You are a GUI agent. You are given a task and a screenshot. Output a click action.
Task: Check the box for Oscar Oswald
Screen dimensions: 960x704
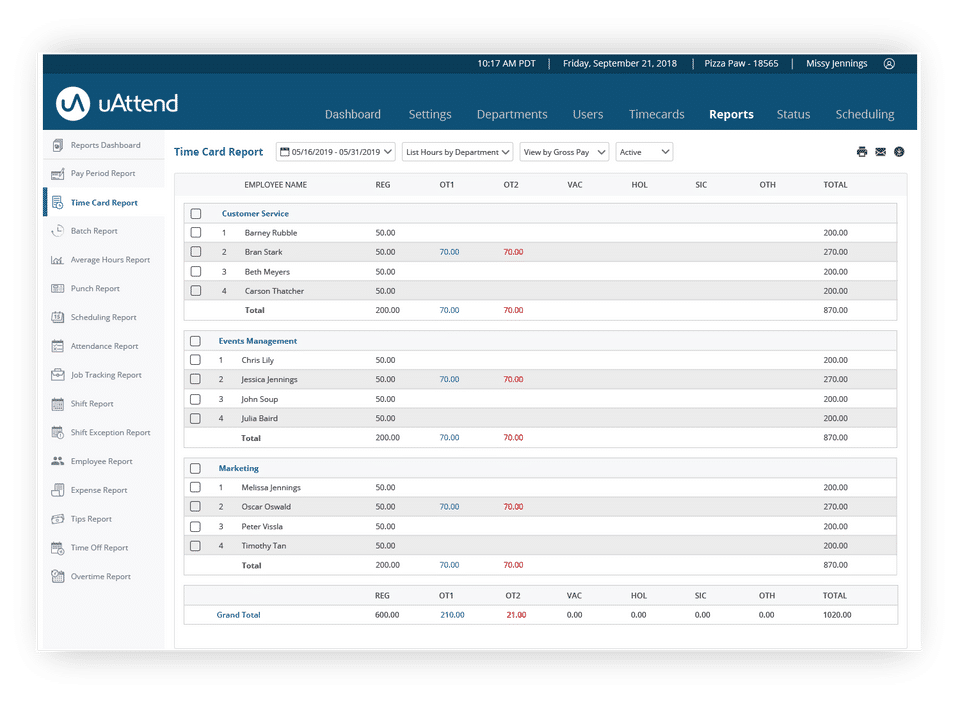click(195, 506)
